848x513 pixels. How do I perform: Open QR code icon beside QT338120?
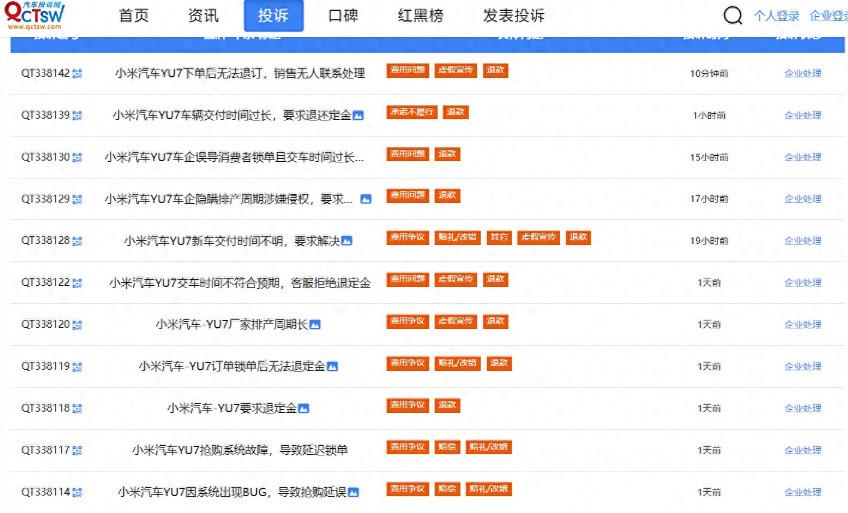coord(77,325)
